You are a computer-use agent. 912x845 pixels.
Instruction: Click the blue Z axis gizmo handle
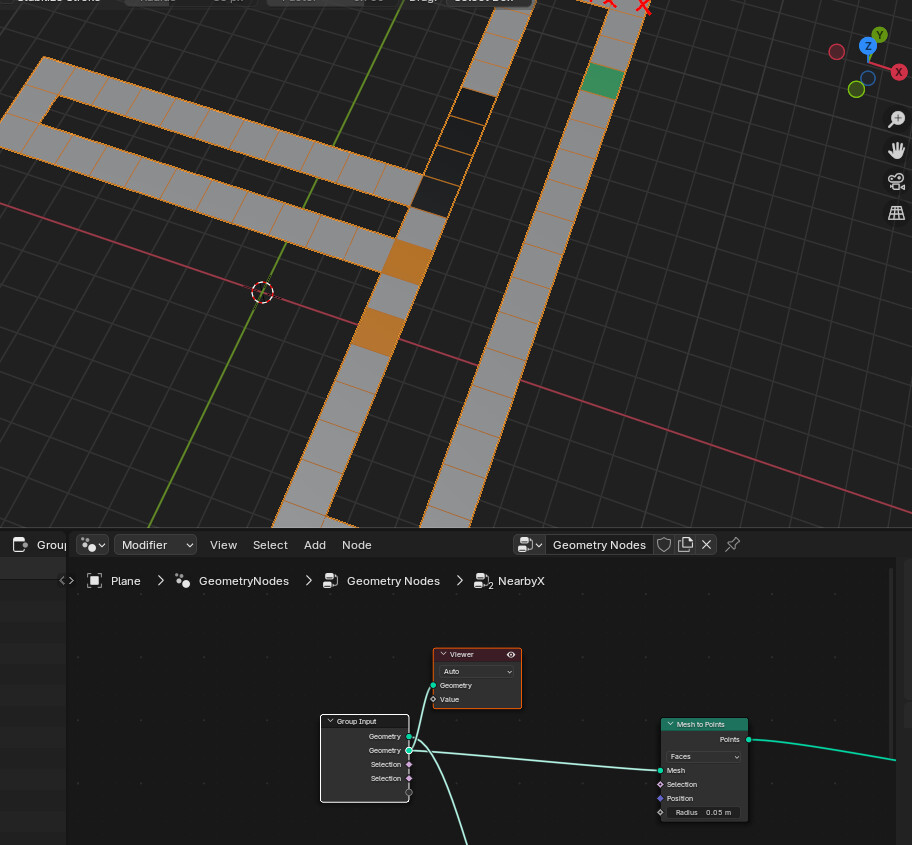(x=868, y=46)
